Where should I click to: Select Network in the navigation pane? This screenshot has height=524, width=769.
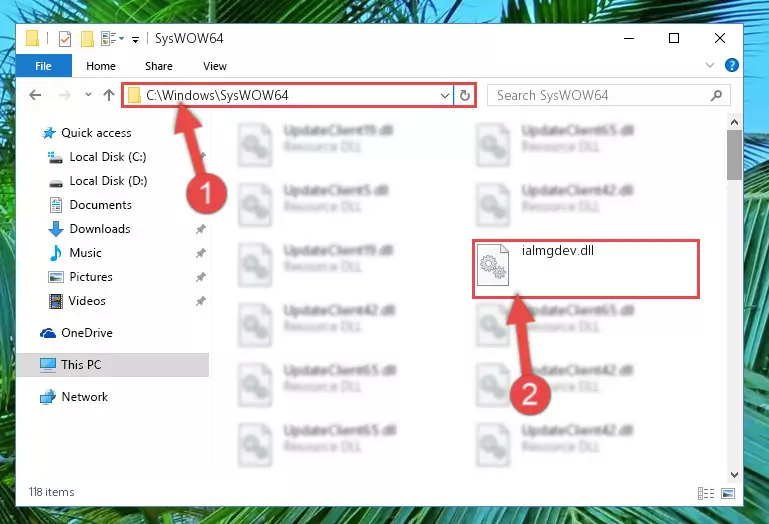pyautogui.click(x=84, y=397)
